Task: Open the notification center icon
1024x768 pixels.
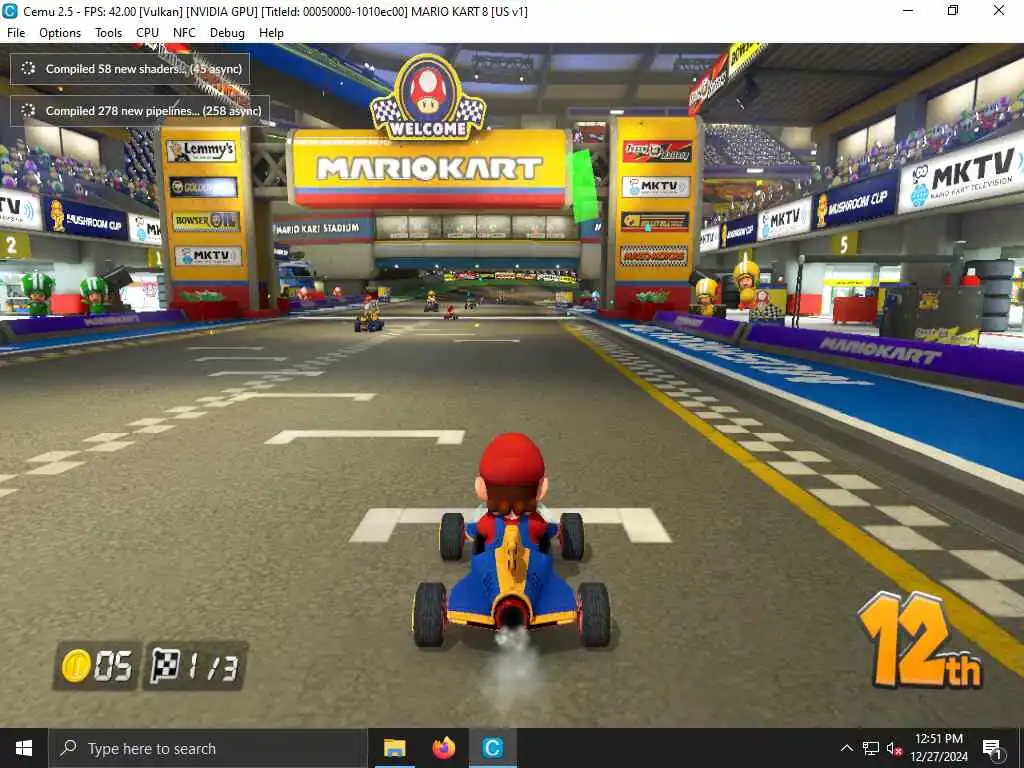Action: 993,748
